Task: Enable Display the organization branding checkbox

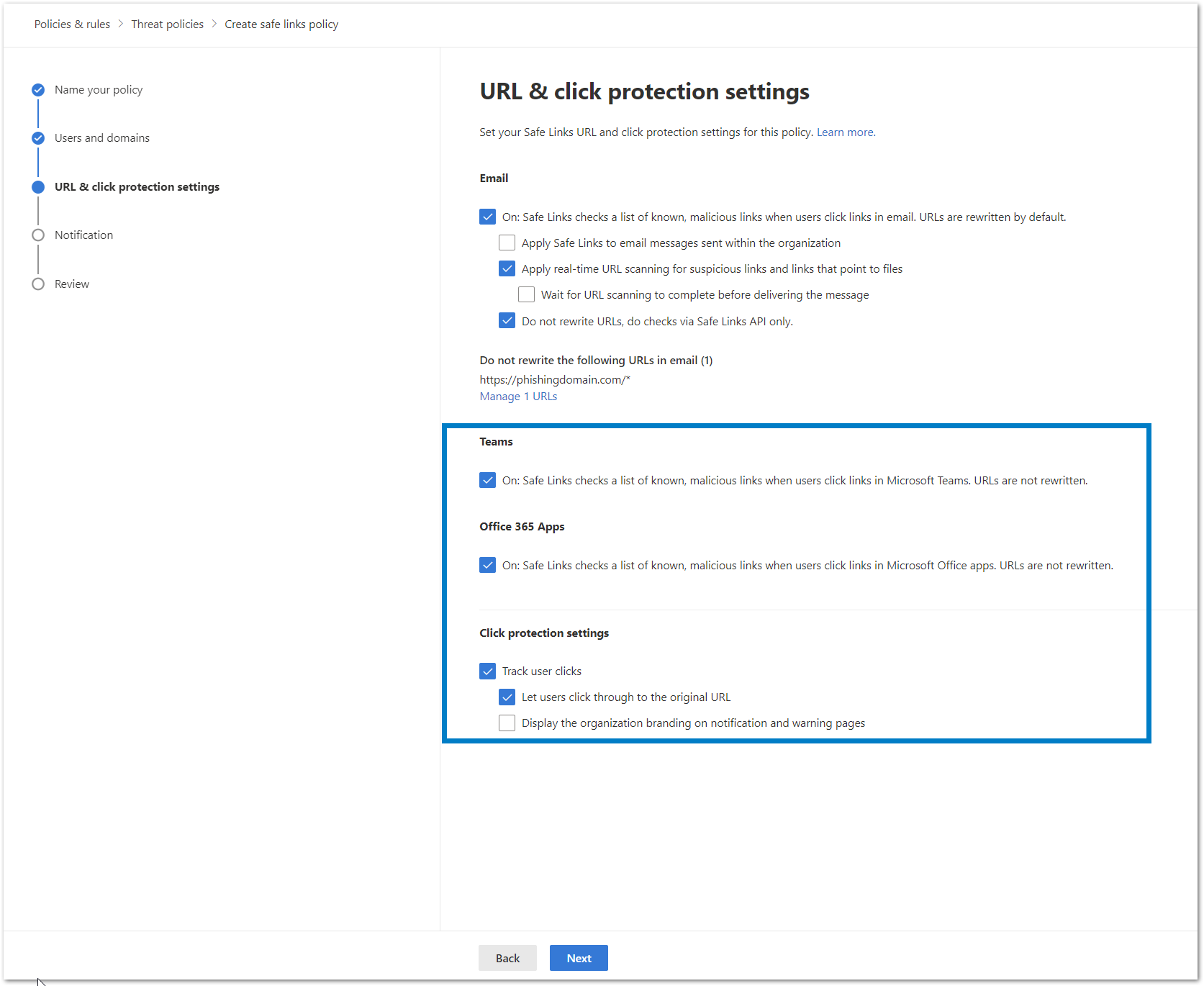Action: (507, 723)
